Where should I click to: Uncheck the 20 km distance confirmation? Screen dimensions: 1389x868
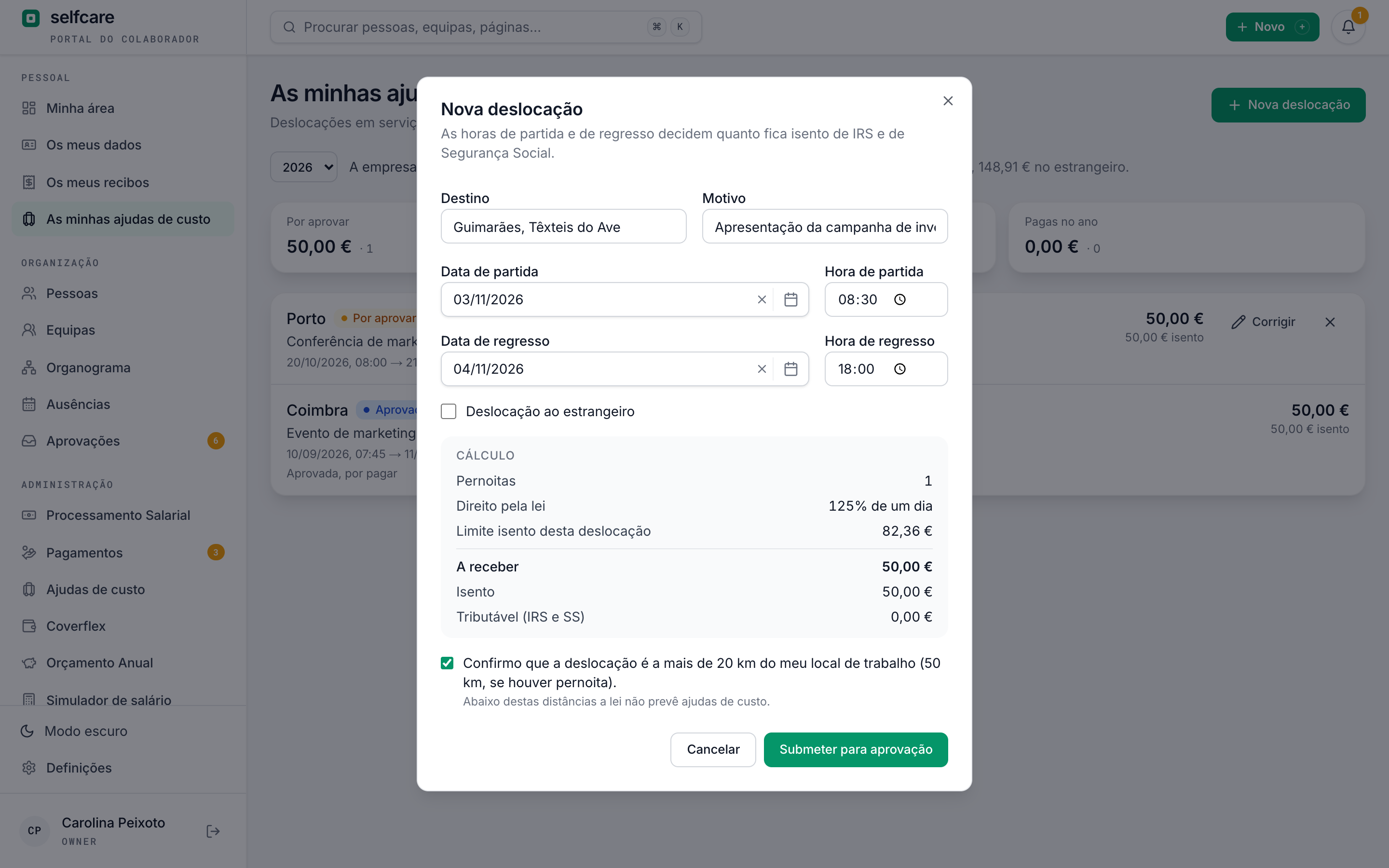tap(447, 663)
